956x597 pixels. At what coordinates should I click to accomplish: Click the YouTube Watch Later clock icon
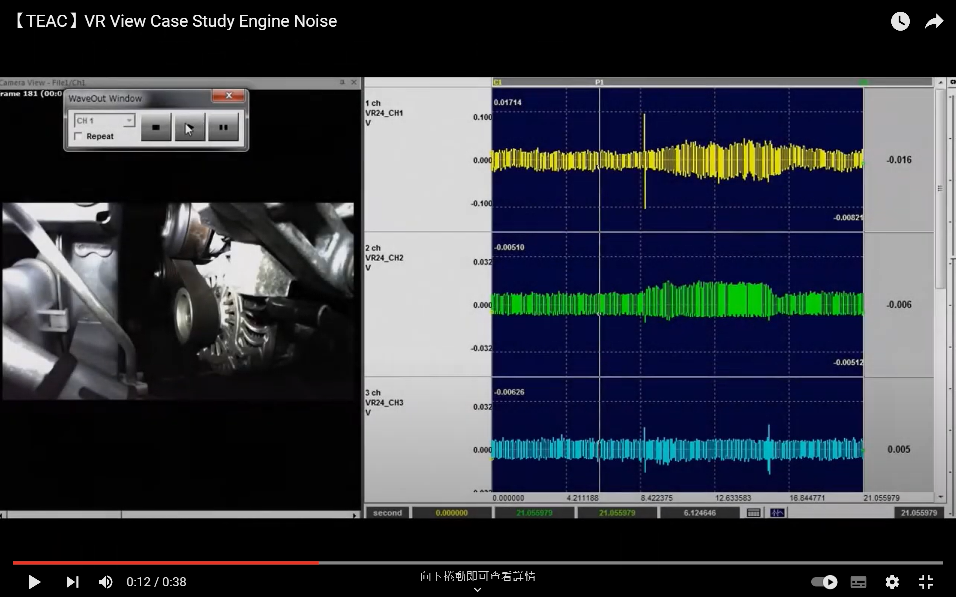pos(900,21)
